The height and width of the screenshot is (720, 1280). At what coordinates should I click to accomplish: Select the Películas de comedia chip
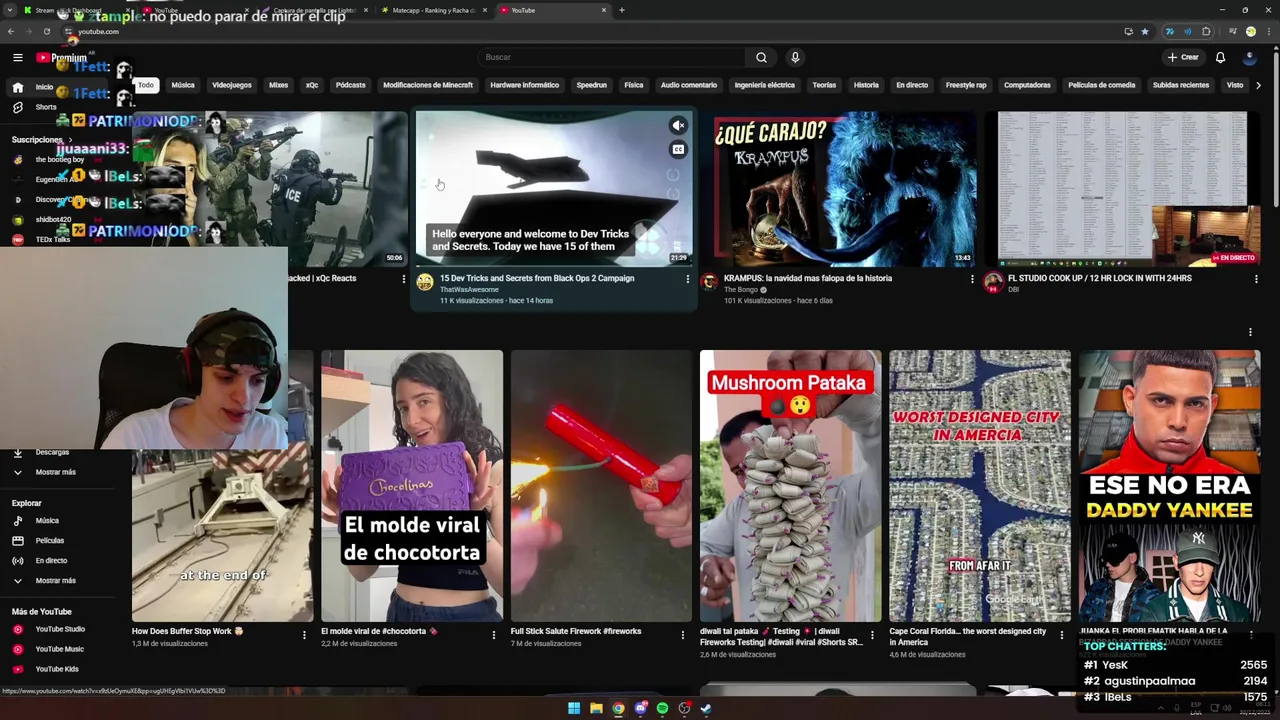[x=1102, y=85]
